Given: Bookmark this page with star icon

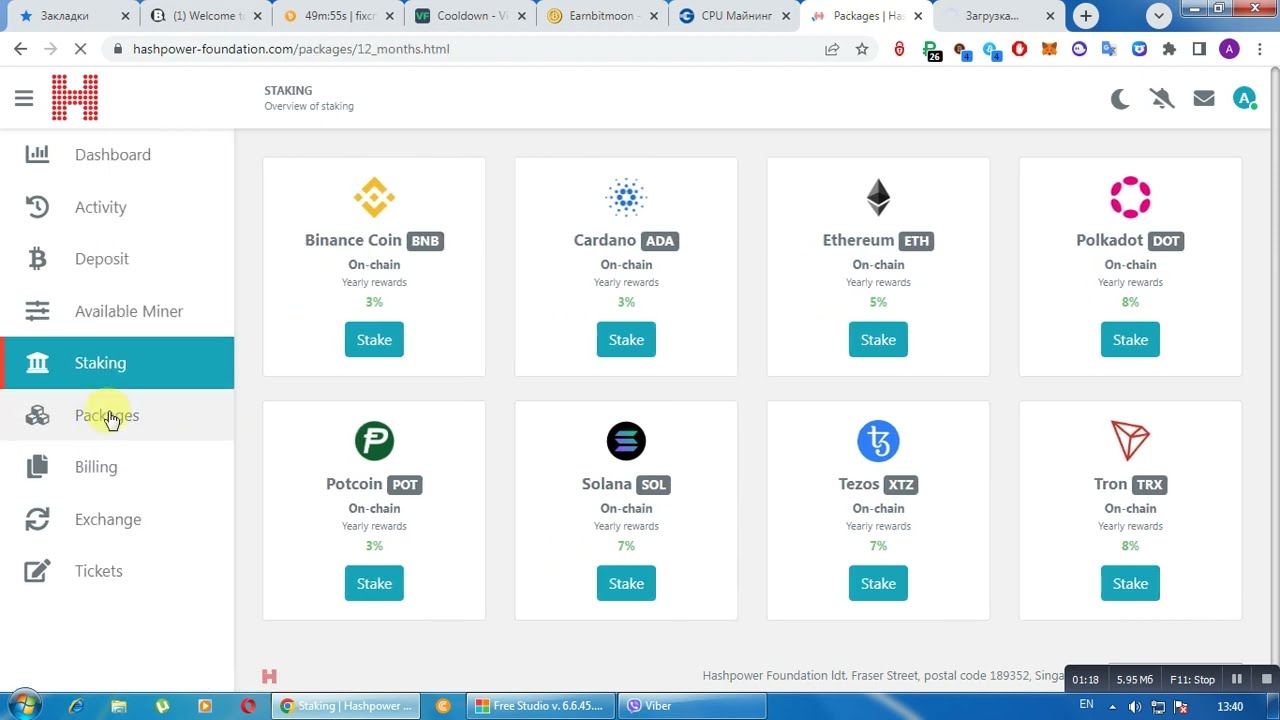Looking at the screenshot, I should point(862,49).
